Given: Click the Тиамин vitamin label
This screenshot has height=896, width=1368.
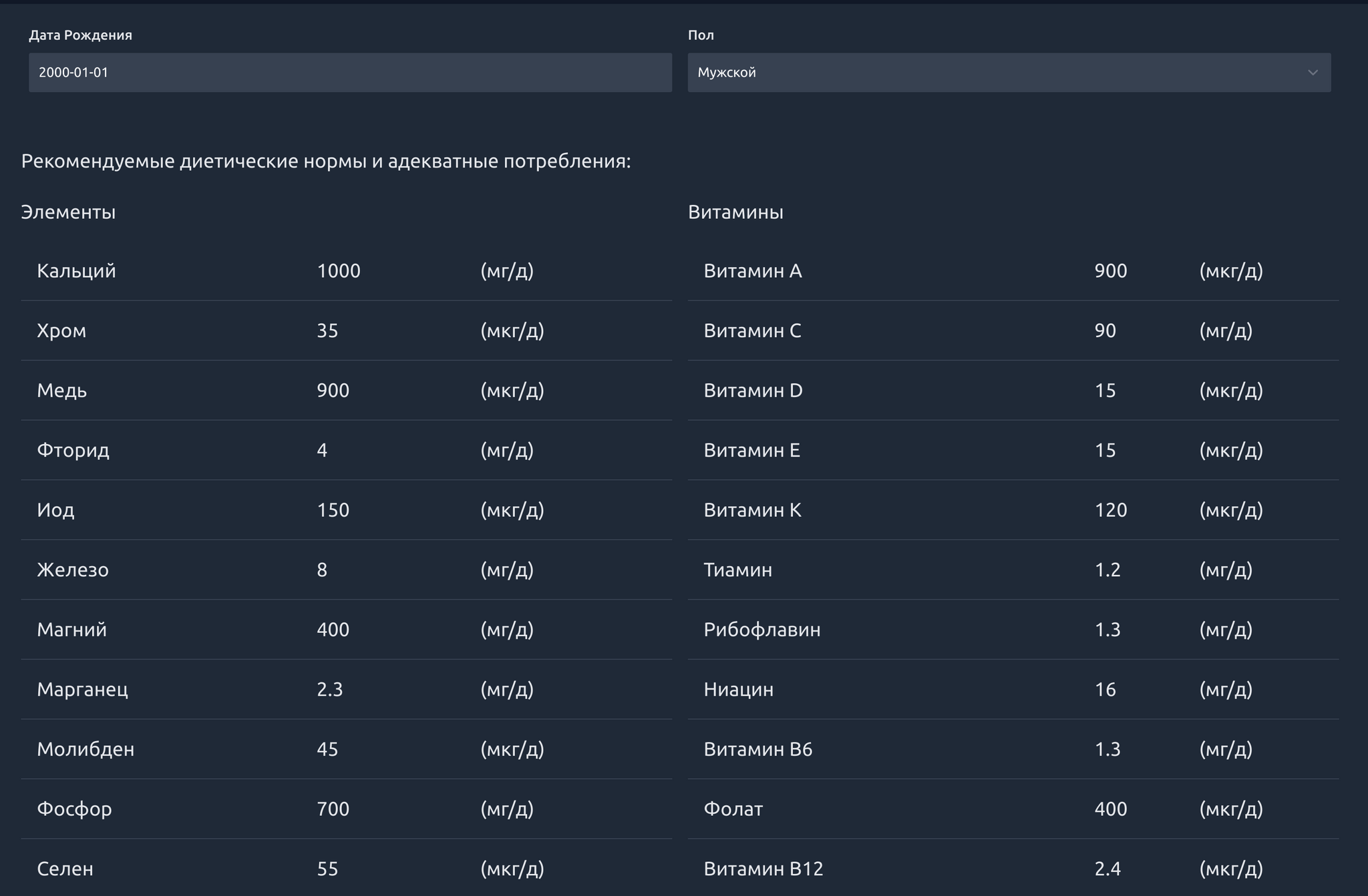Looking at the screenshot, I should click(x=737, y=570).
